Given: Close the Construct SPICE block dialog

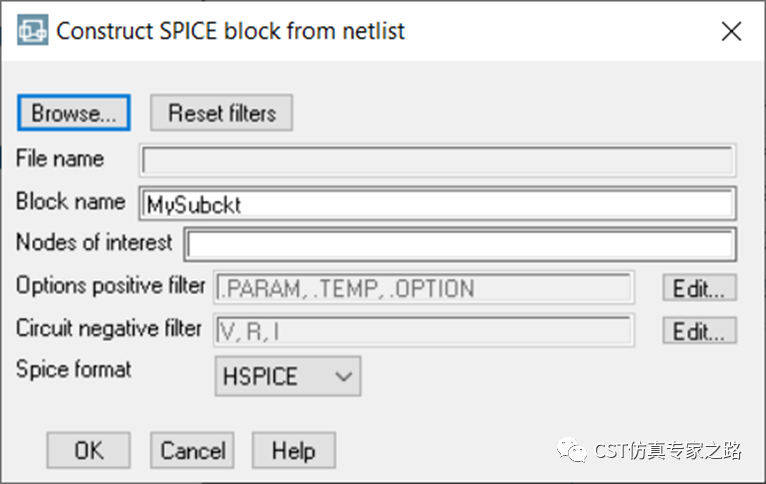Looking at the screenshot, I should (732, 31).
